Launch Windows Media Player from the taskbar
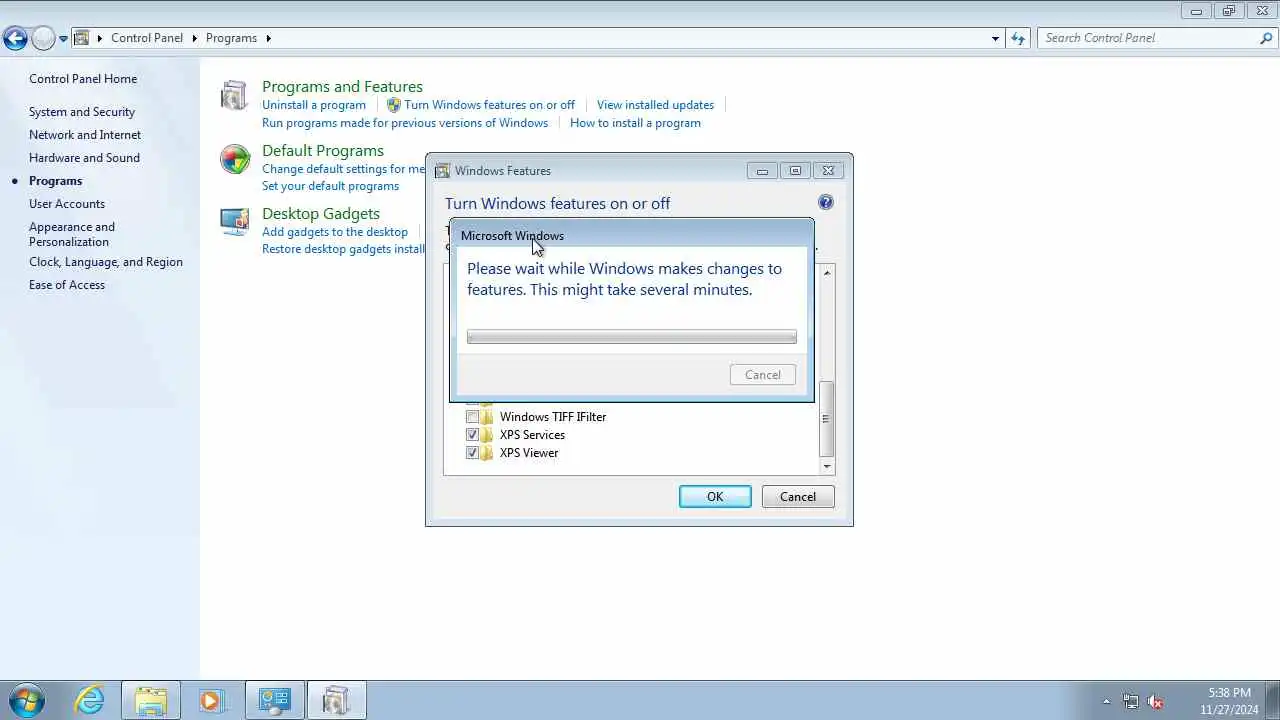 [211, 700]
